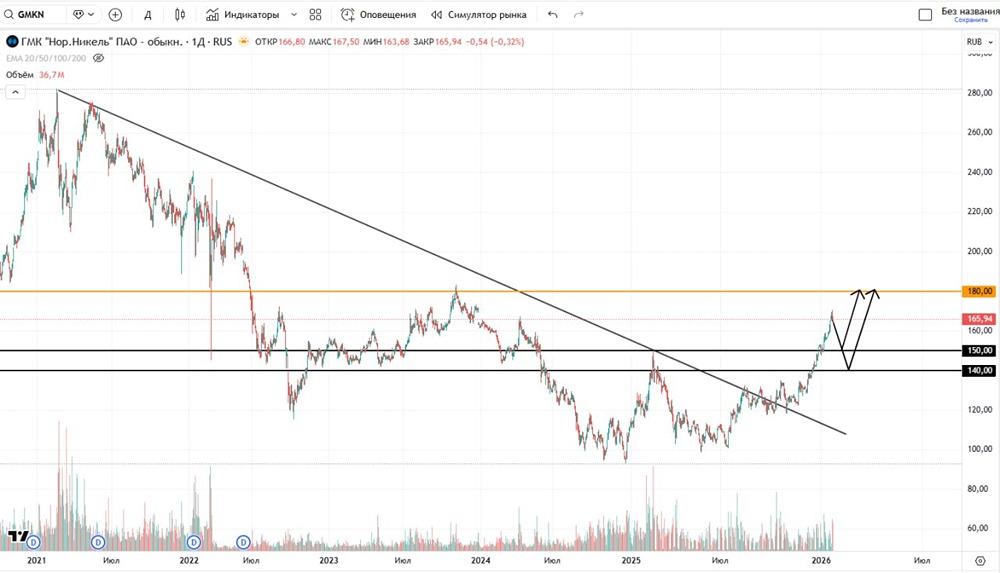Click the ЗАКР 165,94 close value
The height and width of the screenshot is (573, 1000).
pyautogui.click(x=438, y=41)
